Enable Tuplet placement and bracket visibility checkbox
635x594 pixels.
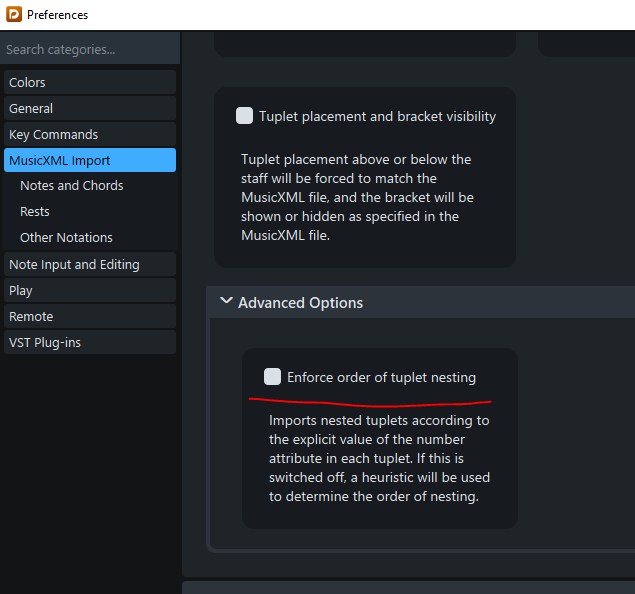click(245, 116)
